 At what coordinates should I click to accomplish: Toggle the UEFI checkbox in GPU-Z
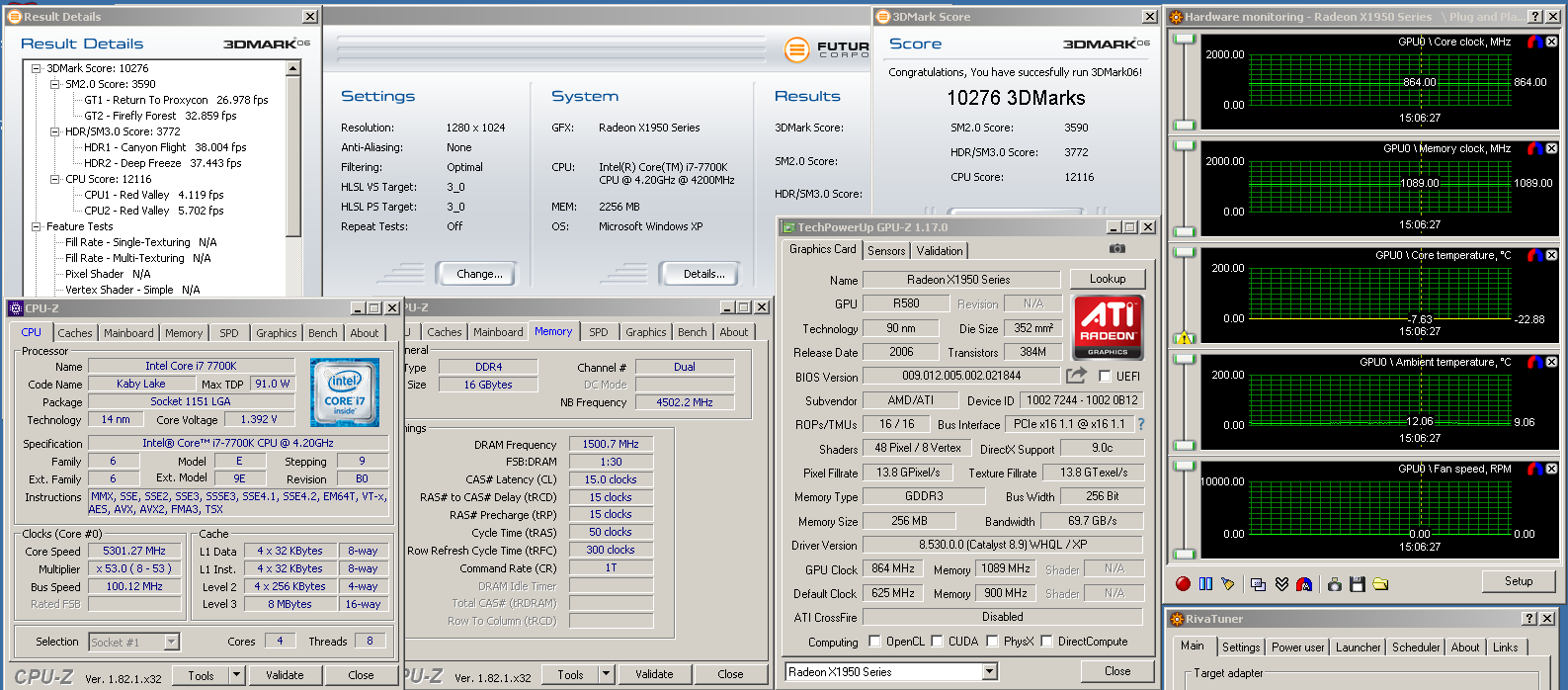coord(1105,377)
